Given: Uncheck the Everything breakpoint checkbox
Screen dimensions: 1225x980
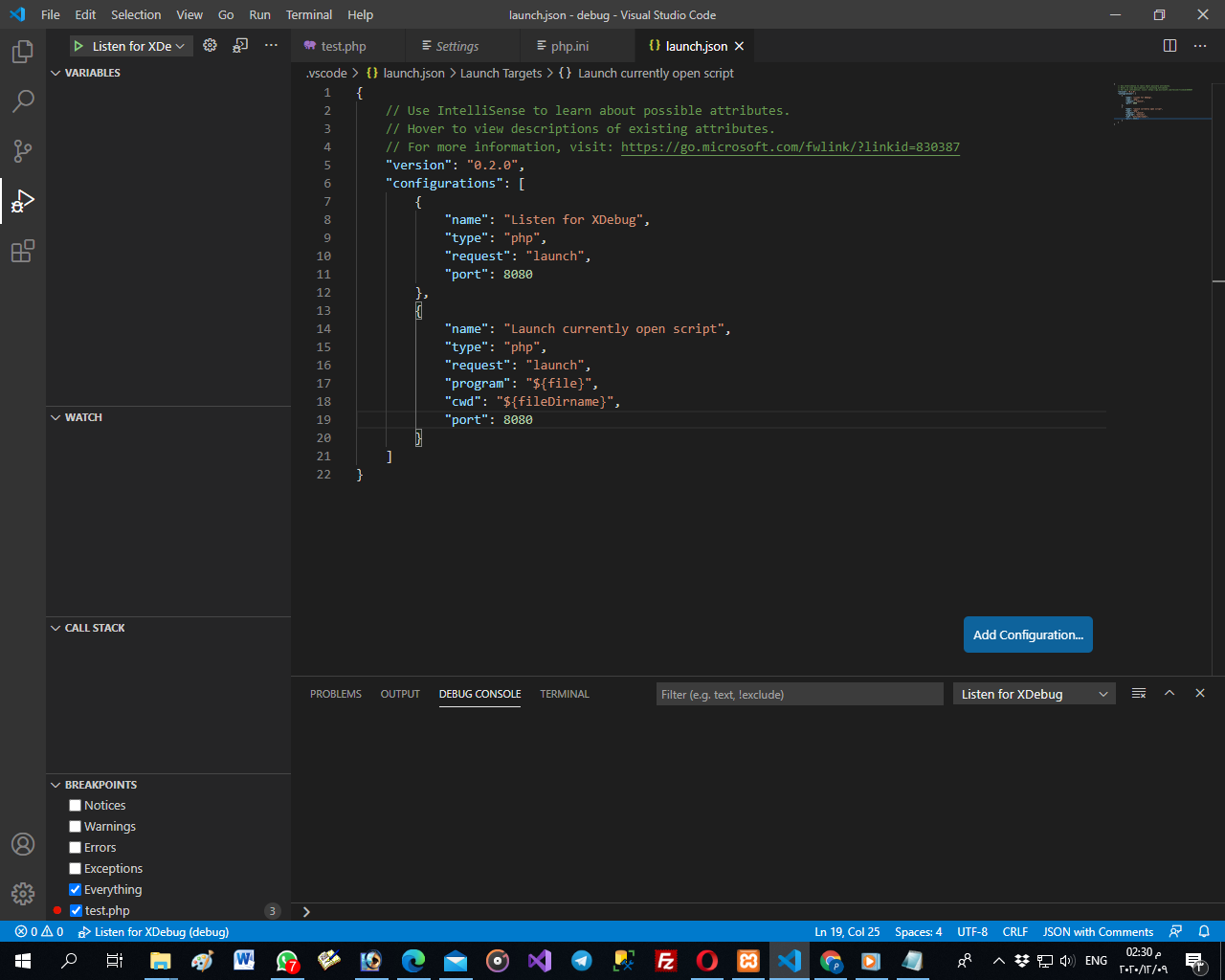Looking at the screenshot, I should point(76,890).
